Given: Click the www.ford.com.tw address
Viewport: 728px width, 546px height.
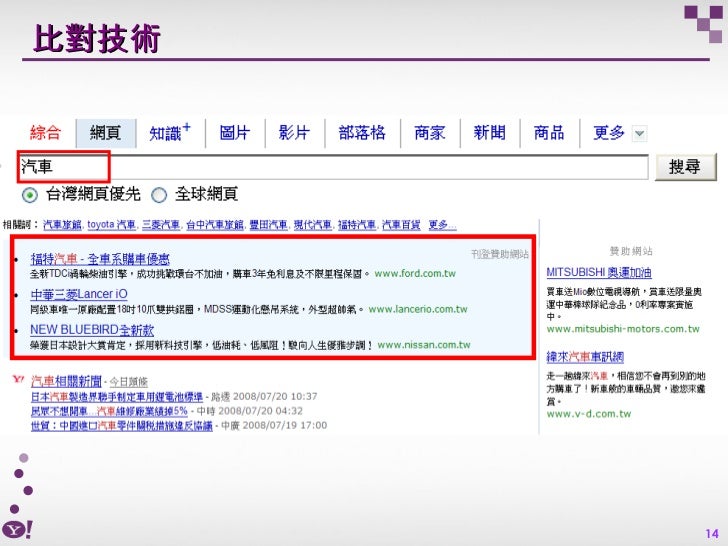Looking at the screenshot, I should 415,273.
